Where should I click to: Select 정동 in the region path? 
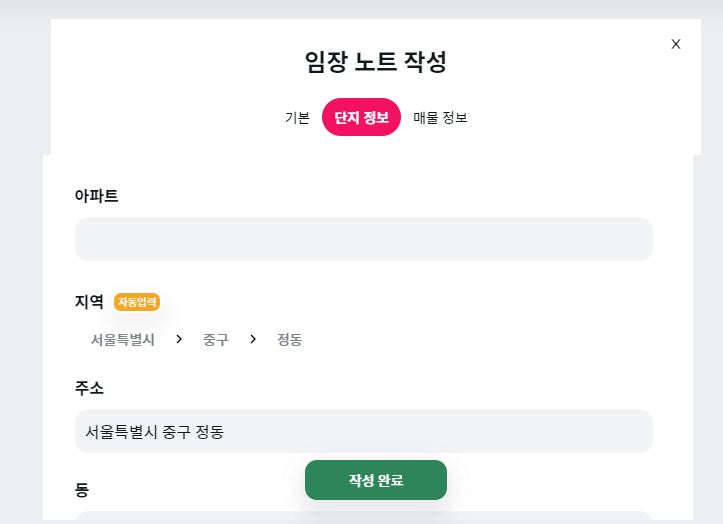pyautogui.click(x=290, y=340)
